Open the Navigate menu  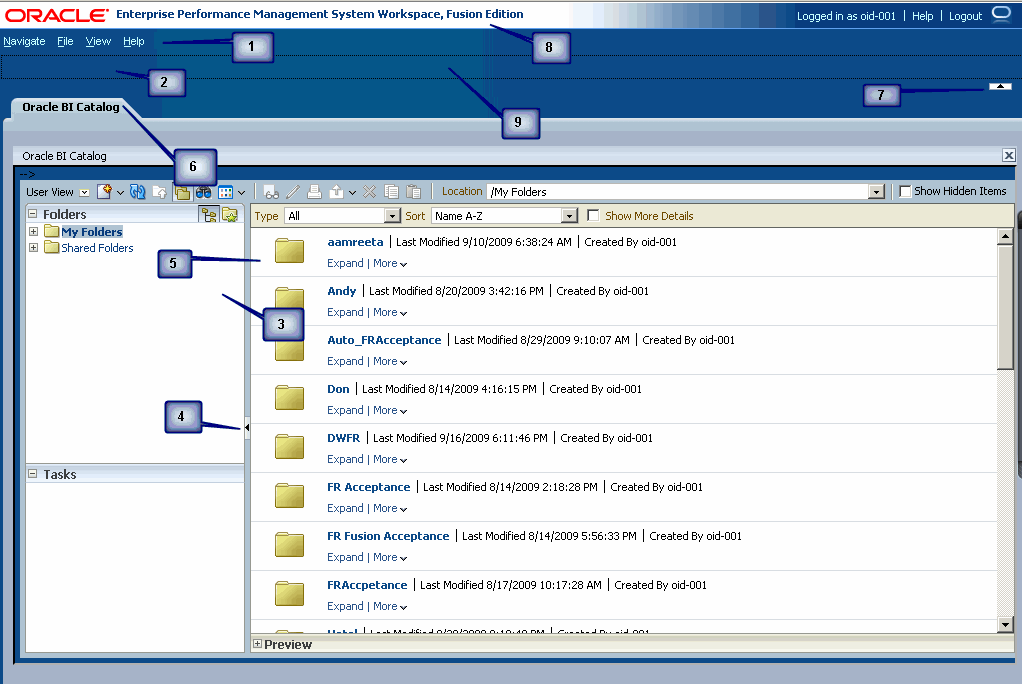24,41
